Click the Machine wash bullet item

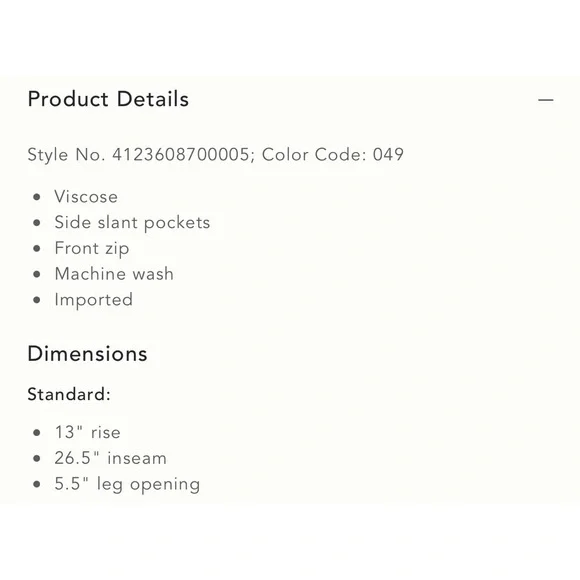(114, 274)
